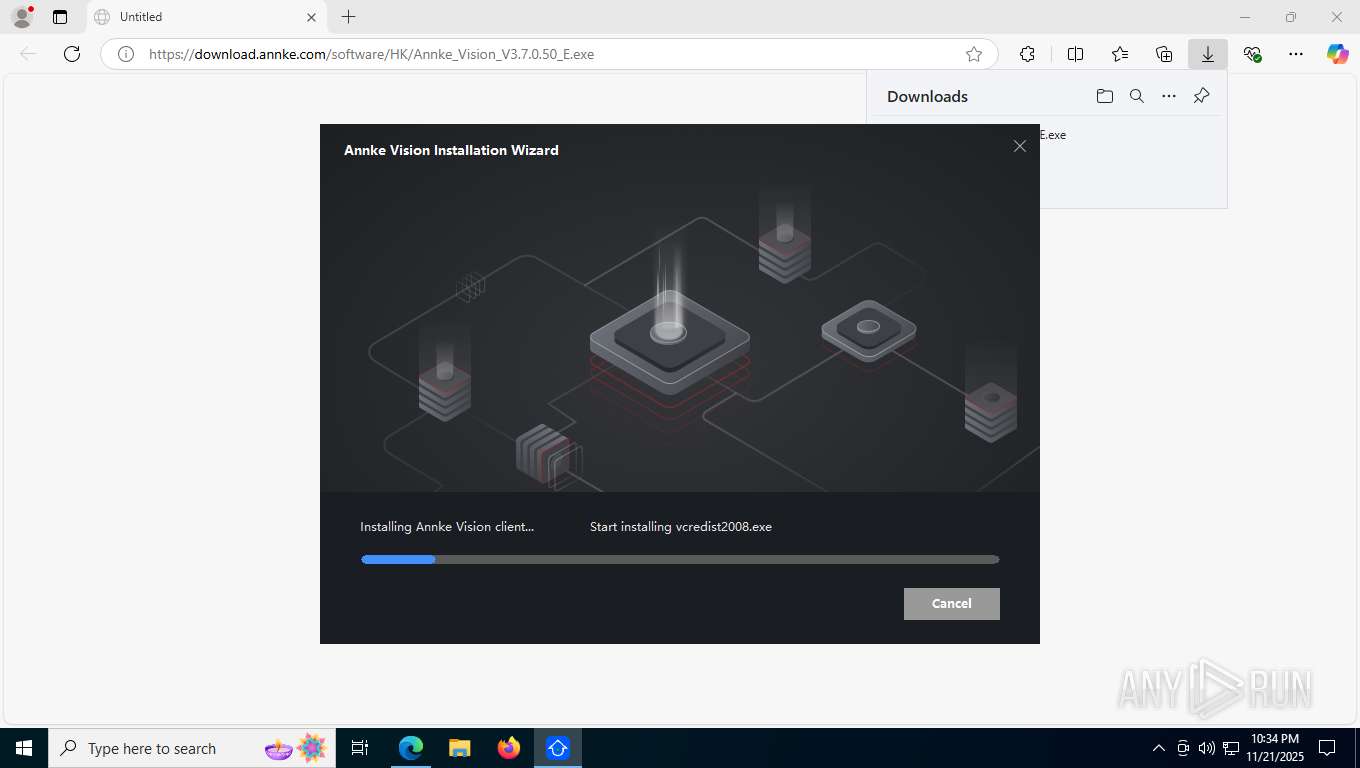Toggle split screen view

pos(1075,54)
